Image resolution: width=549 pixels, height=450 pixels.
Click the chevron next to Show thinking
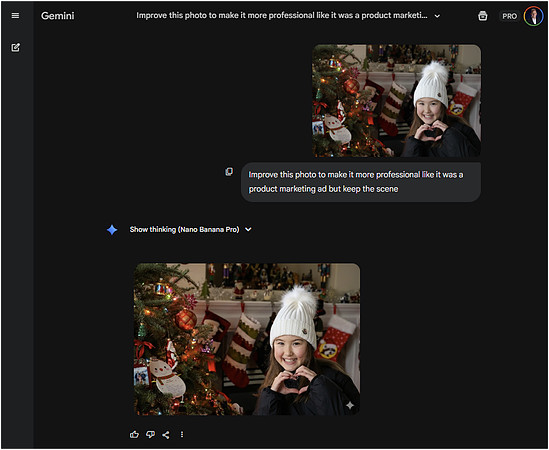tap(248, 229)
